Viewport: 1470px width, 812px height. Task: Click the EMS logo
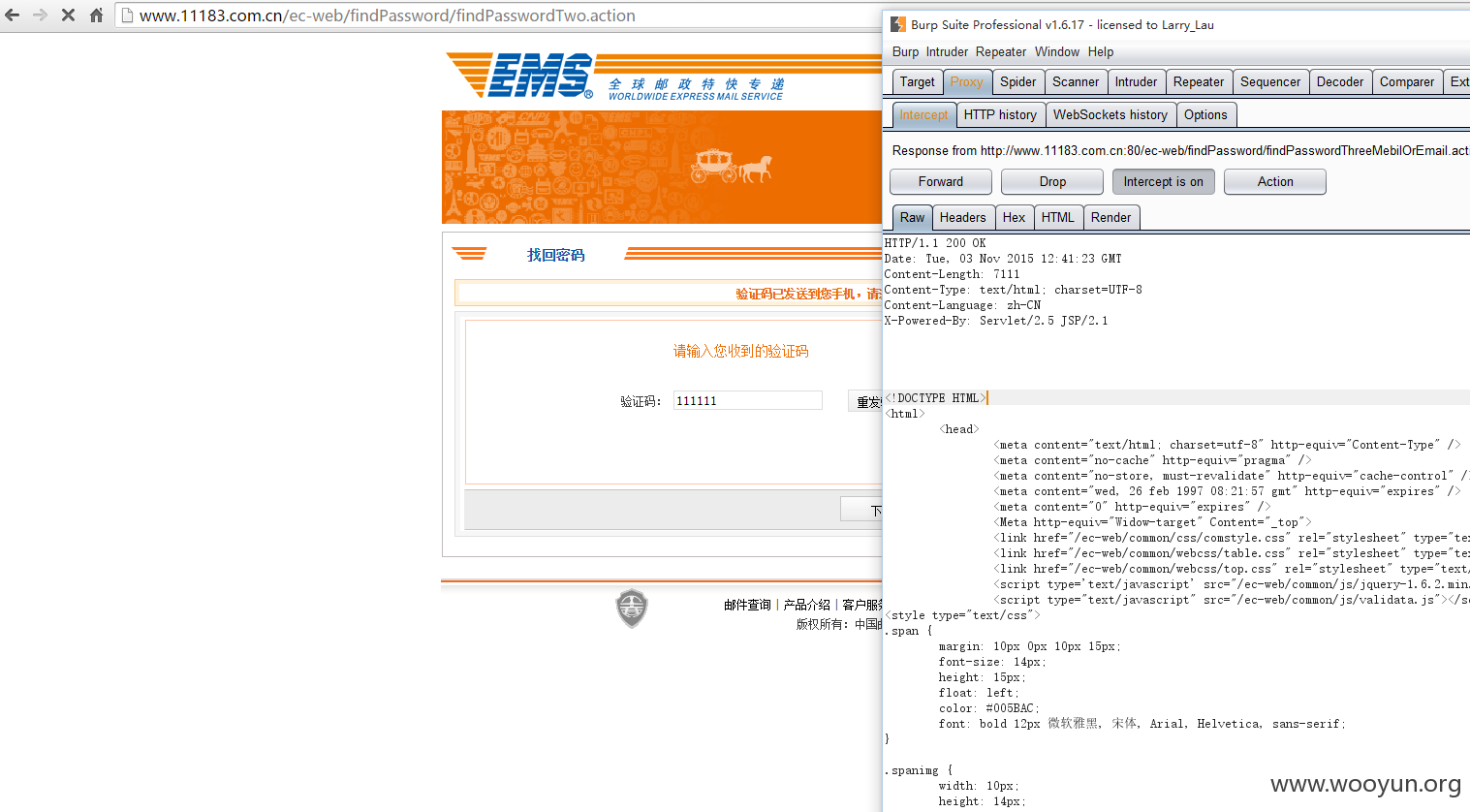pos(521,76)
